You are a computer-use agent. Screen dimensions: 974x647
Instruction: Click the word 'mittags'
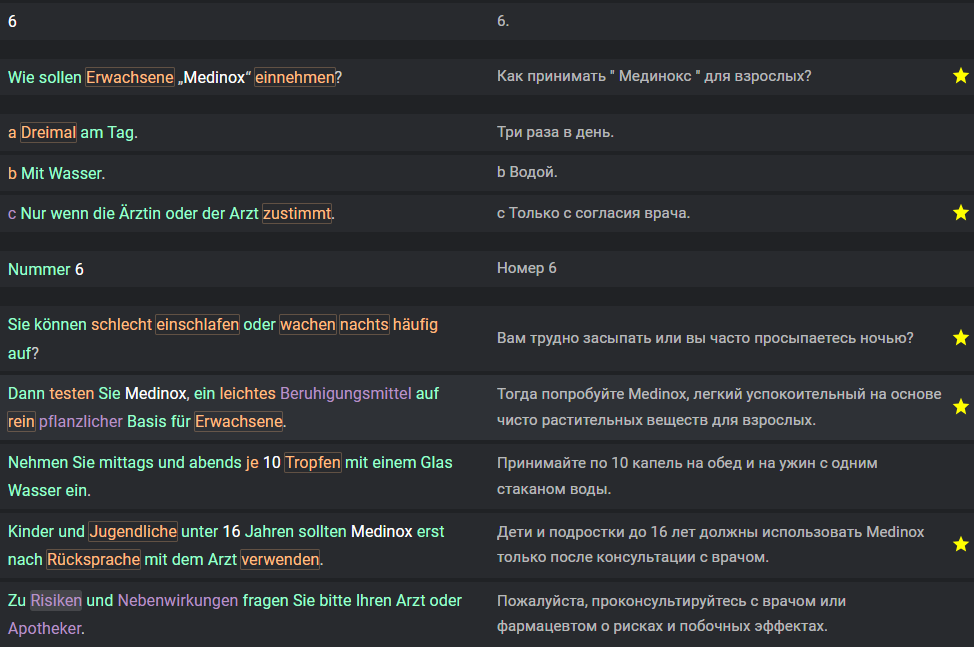127,462
